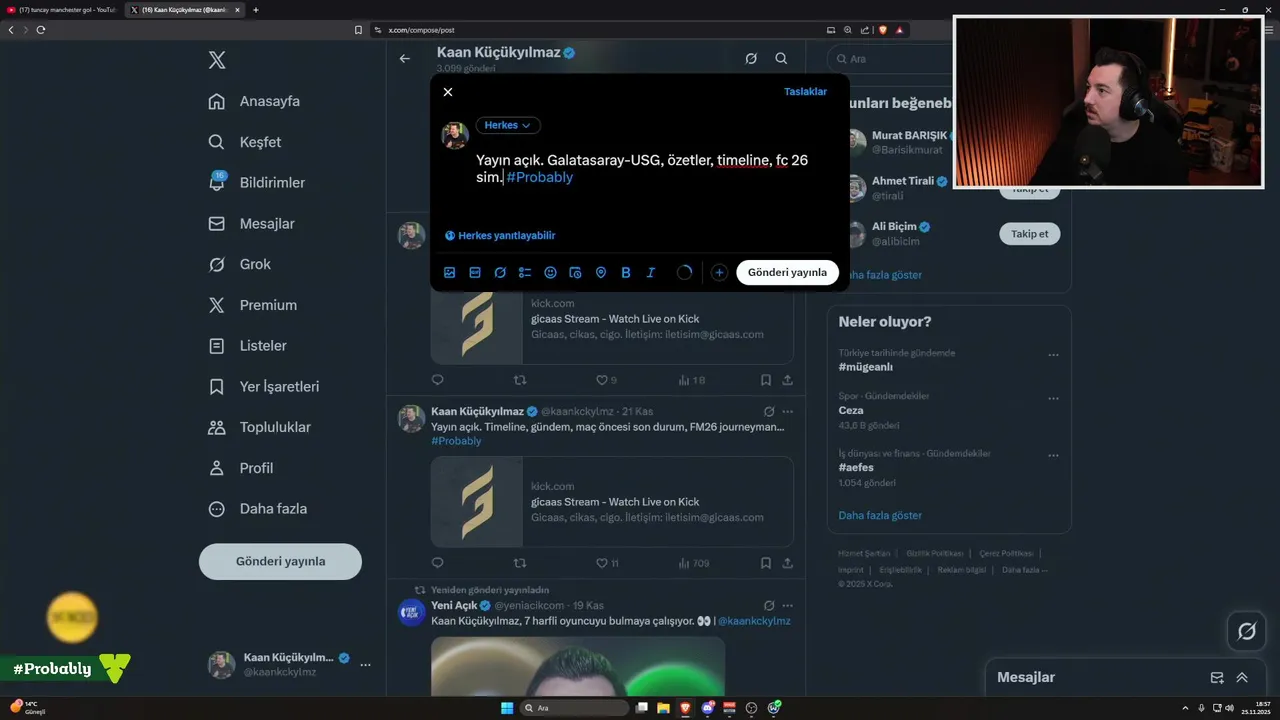Change who can reply: Herkes yanıtlayabilir
Screen dimensions: 1280x720
point(500,235)
